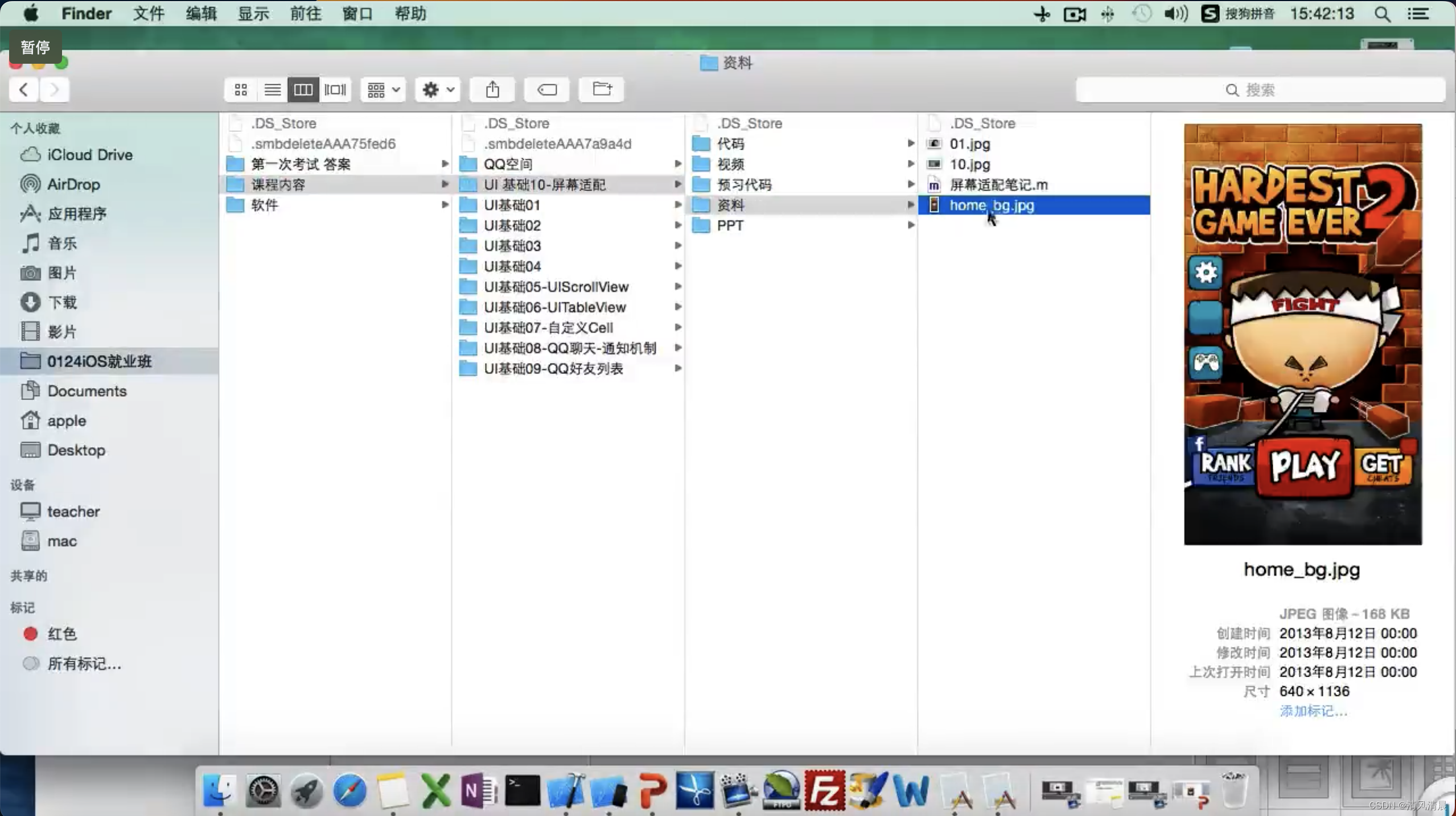This screenshot has width=1456, height=816.
Task: Open the 窗口 menu
Action: click(357, 13)
